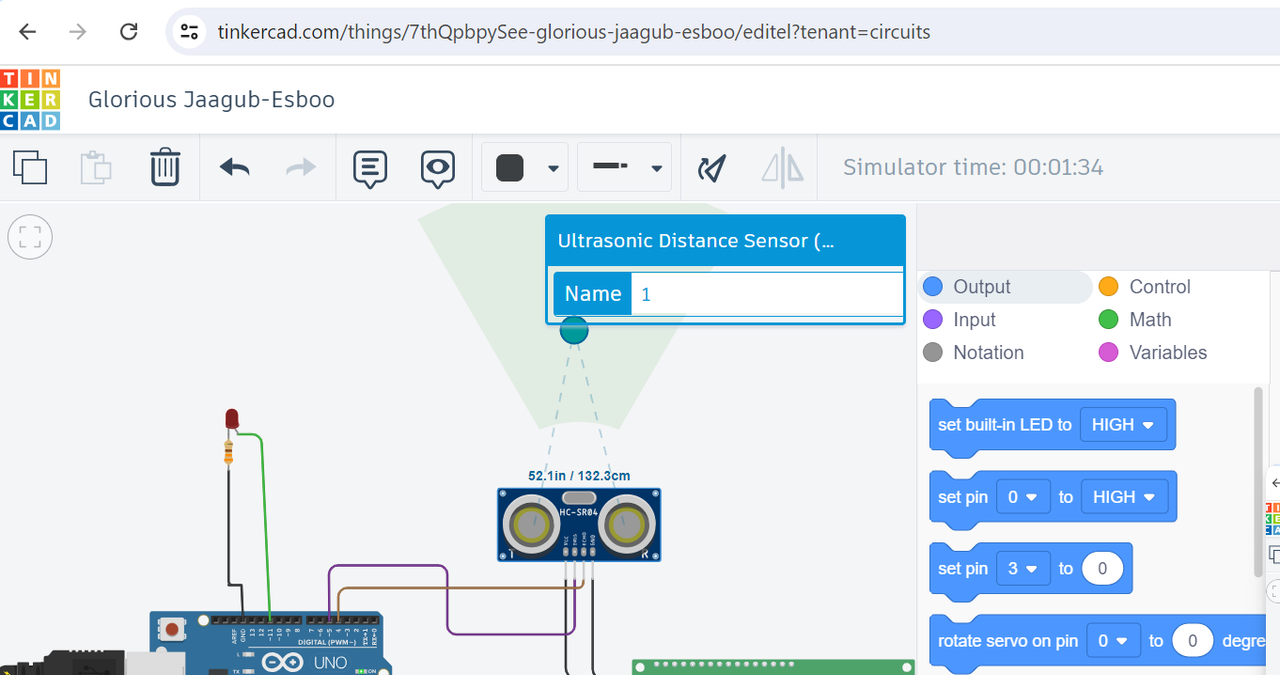This screenshot has height=675, width=1280.
Task: Click Simulator time 00:01:34 text
Action: (x=973, y=167)
